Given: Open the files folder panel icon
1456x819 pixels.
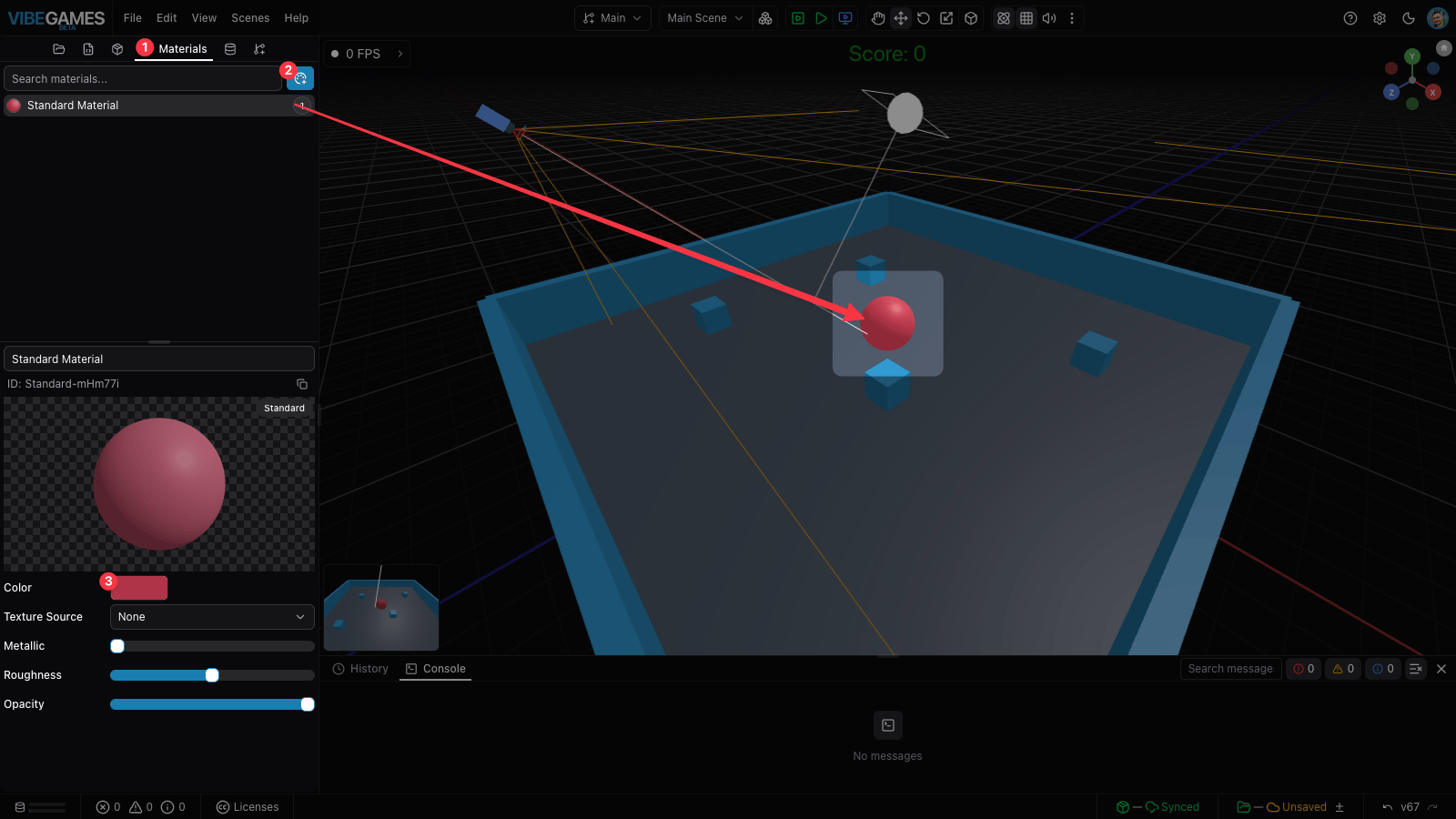Looking at the screenshot, I should 59,49.
